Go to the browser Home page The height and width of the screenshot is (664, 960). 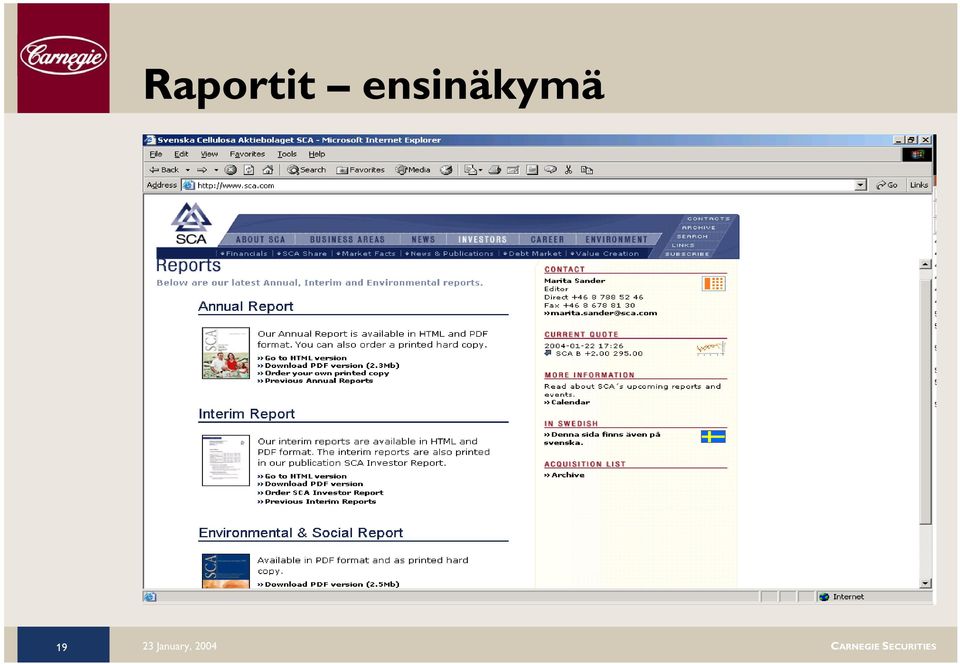[268, 170]
